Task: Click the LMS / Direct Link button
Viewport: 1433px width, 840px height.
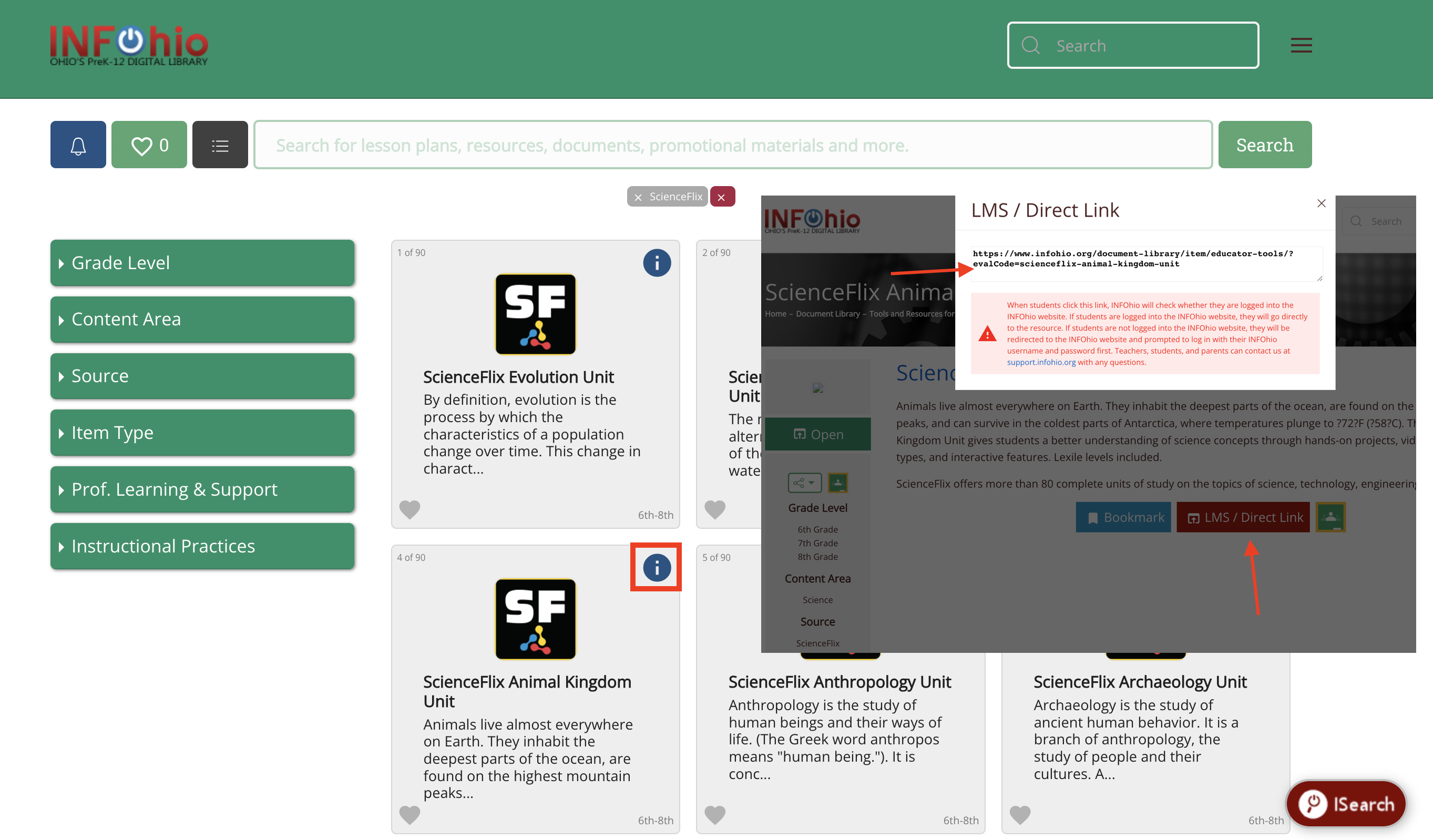Action: click(x=1243, y=518)
